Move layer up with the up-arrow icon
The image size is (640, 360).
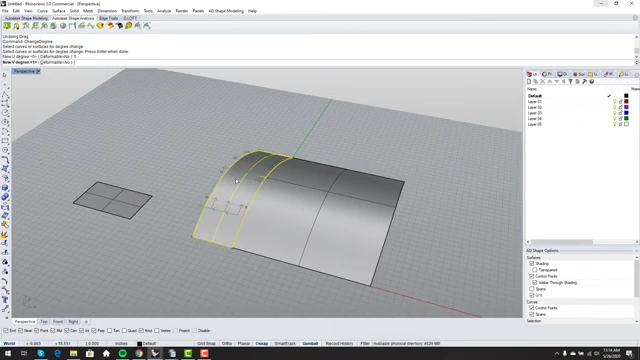click(x=550, y=82)
